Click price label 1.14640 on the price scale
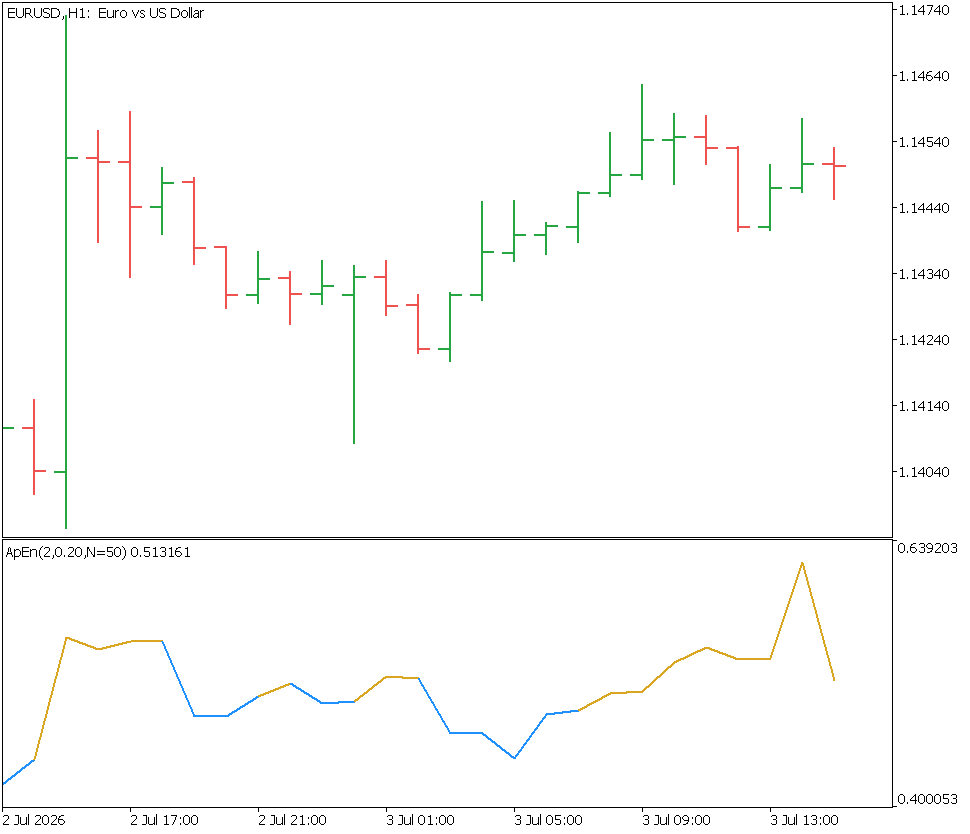 (x=924, y=76)
